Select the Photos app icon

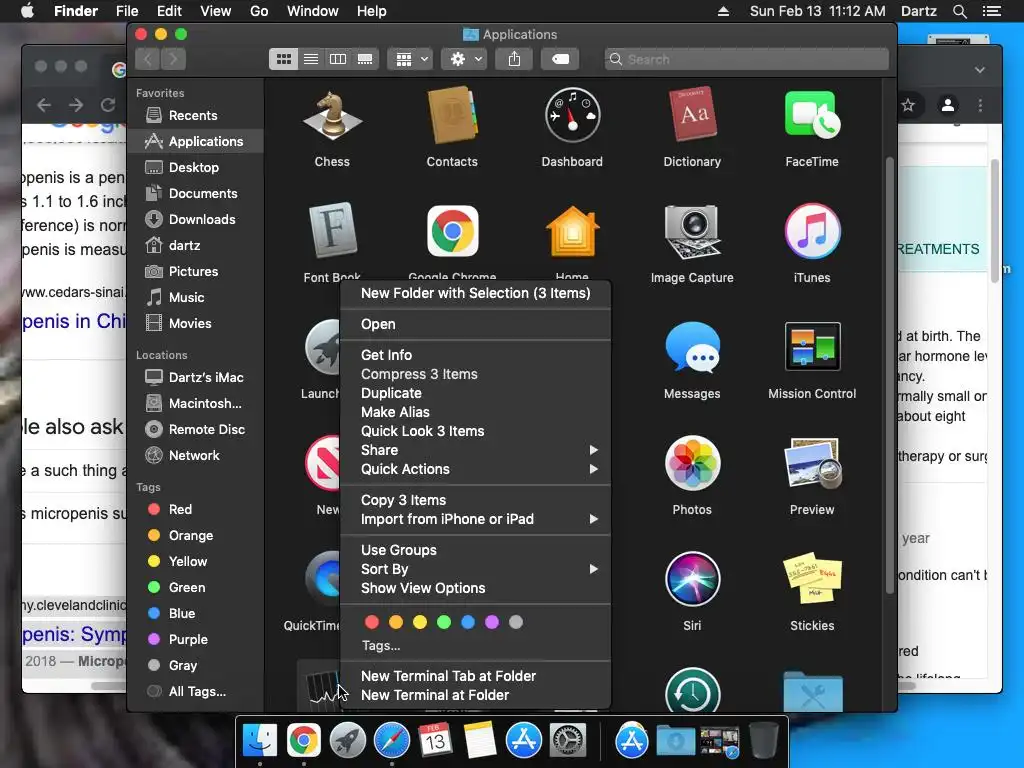click(x=692, y=463)
